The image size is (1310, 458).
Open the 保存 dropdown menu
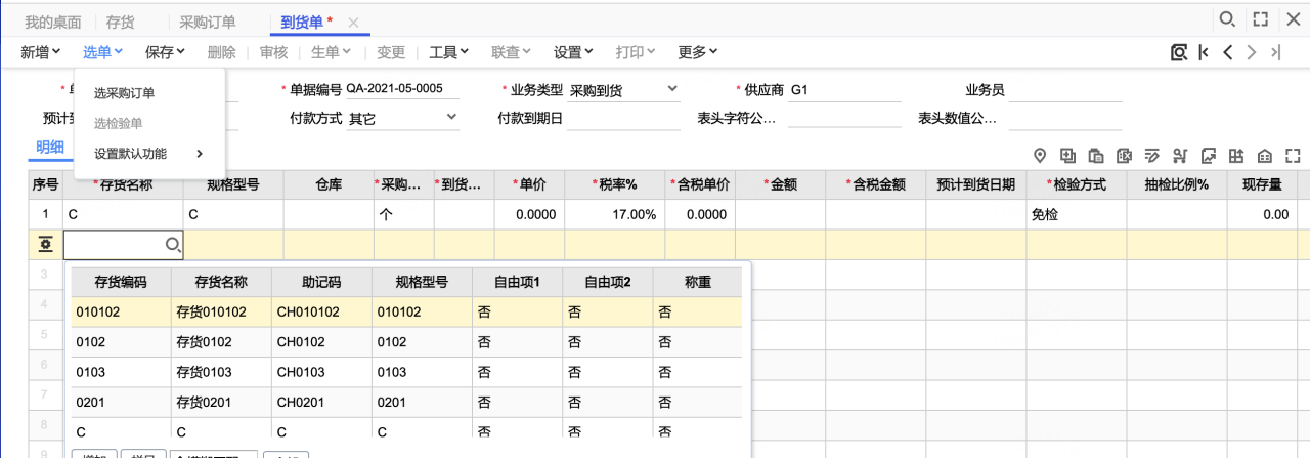[165, 52]
